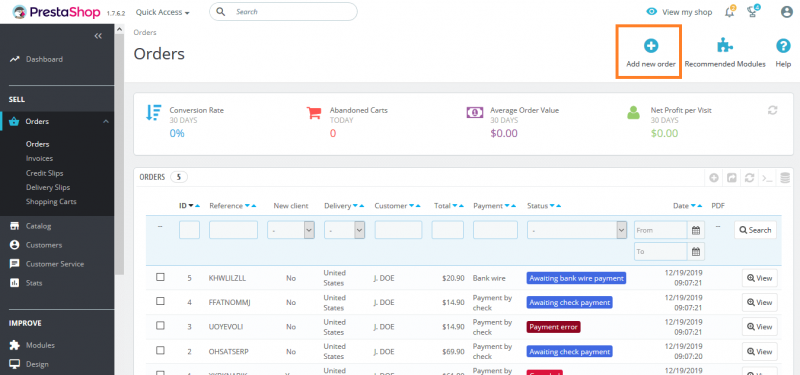Collapse the Orders sidebar section chevron

click(106, 121)
